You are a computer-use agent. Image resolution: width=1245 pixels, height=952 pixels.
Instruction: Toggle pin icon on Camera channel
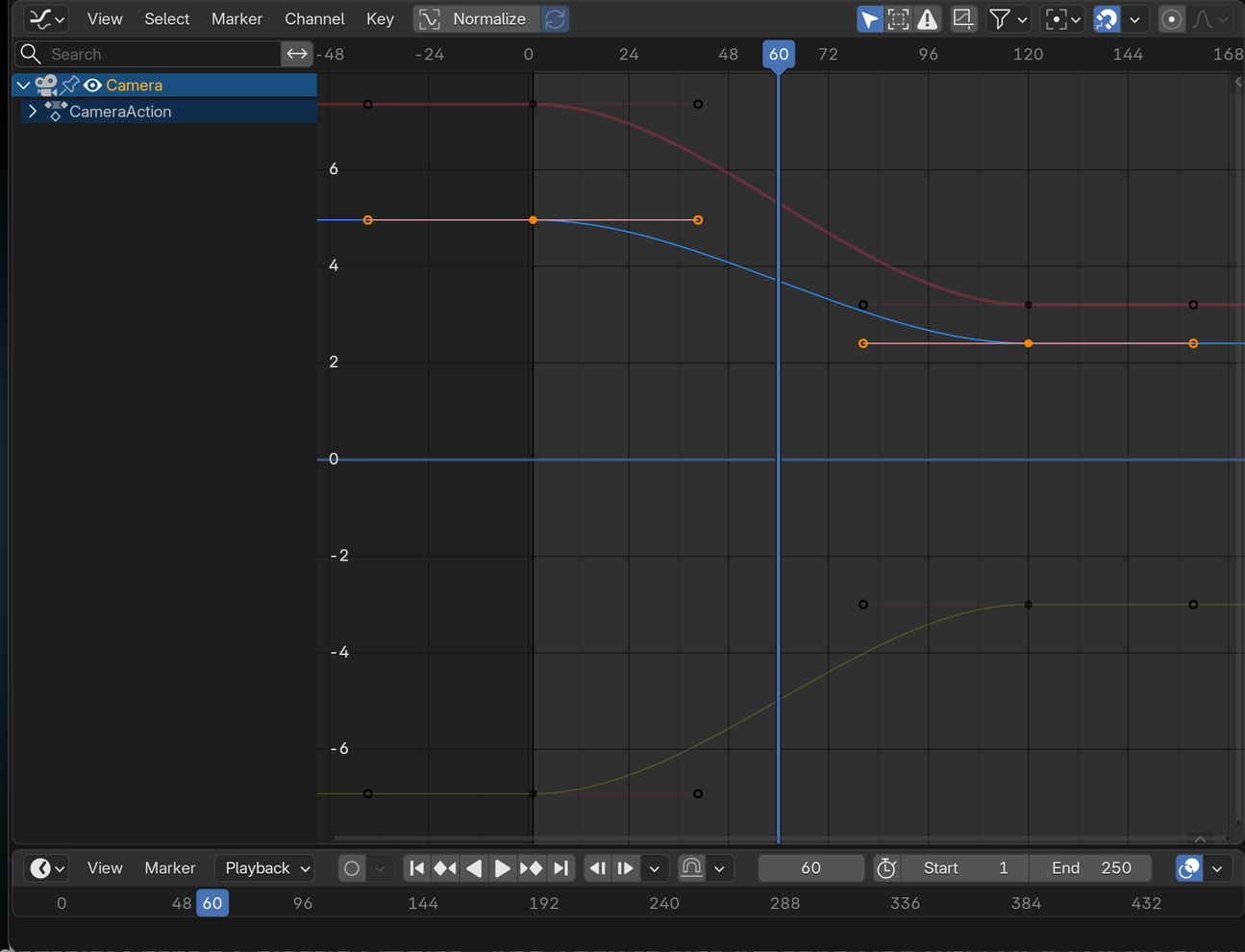(x=70, y=85)
